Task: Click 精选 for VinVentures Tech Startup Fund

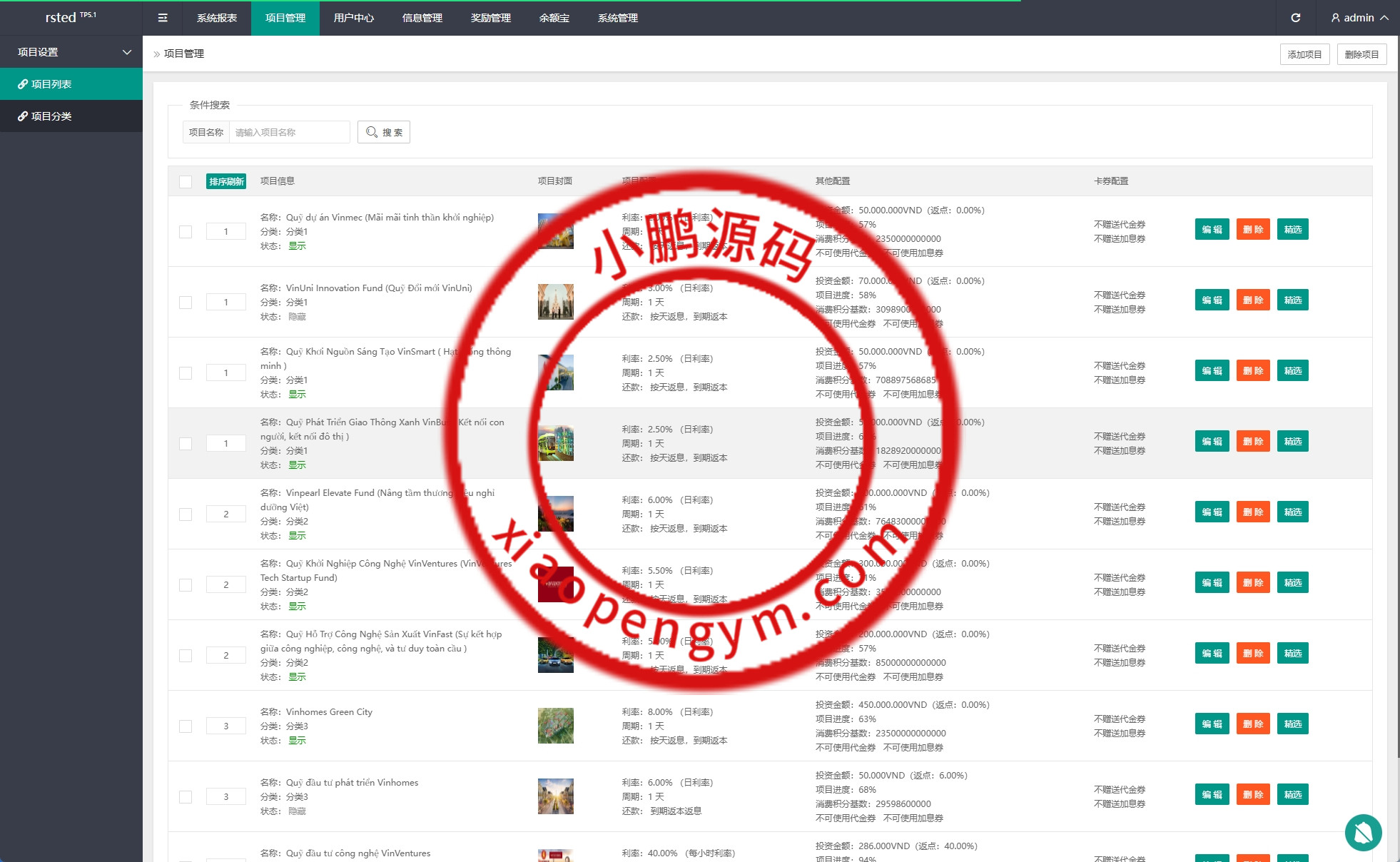Action: point(1293,582)
